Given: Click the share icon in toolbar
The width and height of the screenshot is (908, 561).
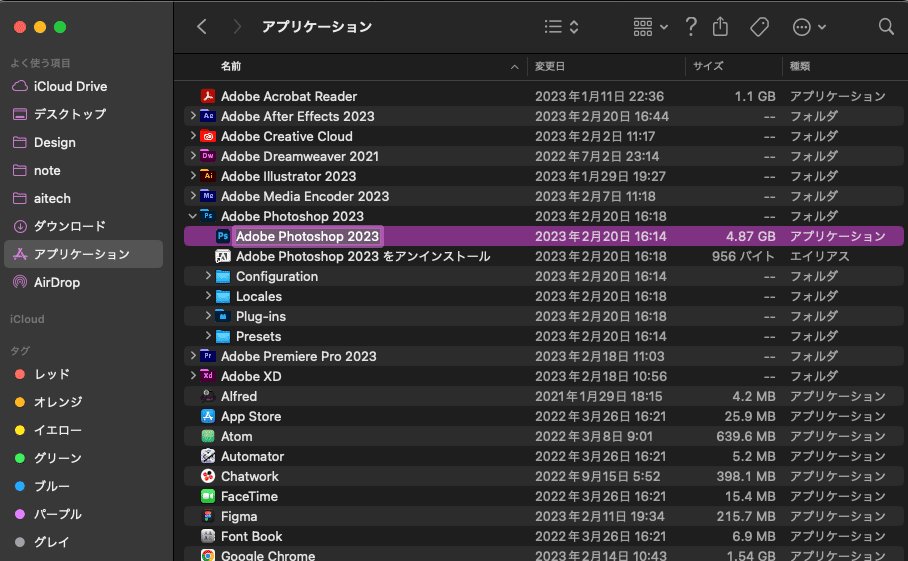Looking at the screenshot, I should tap(720, 27).
